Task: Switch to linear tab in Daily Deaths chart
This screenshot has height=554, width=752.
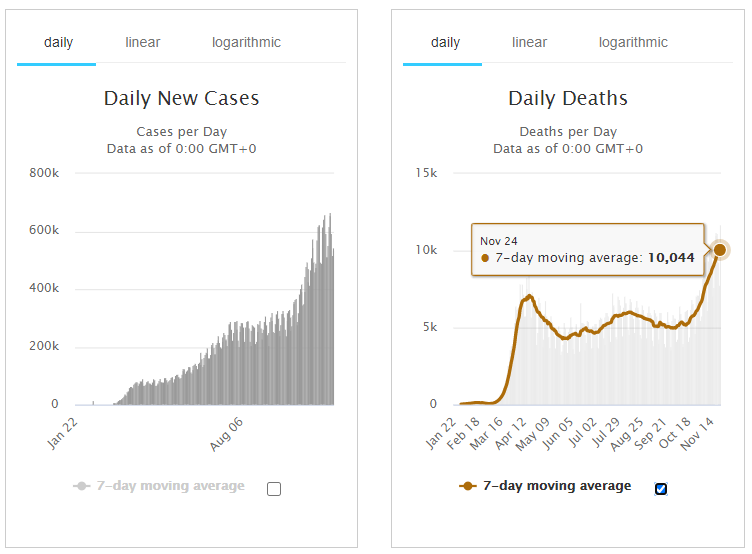Action: point(529,43)
